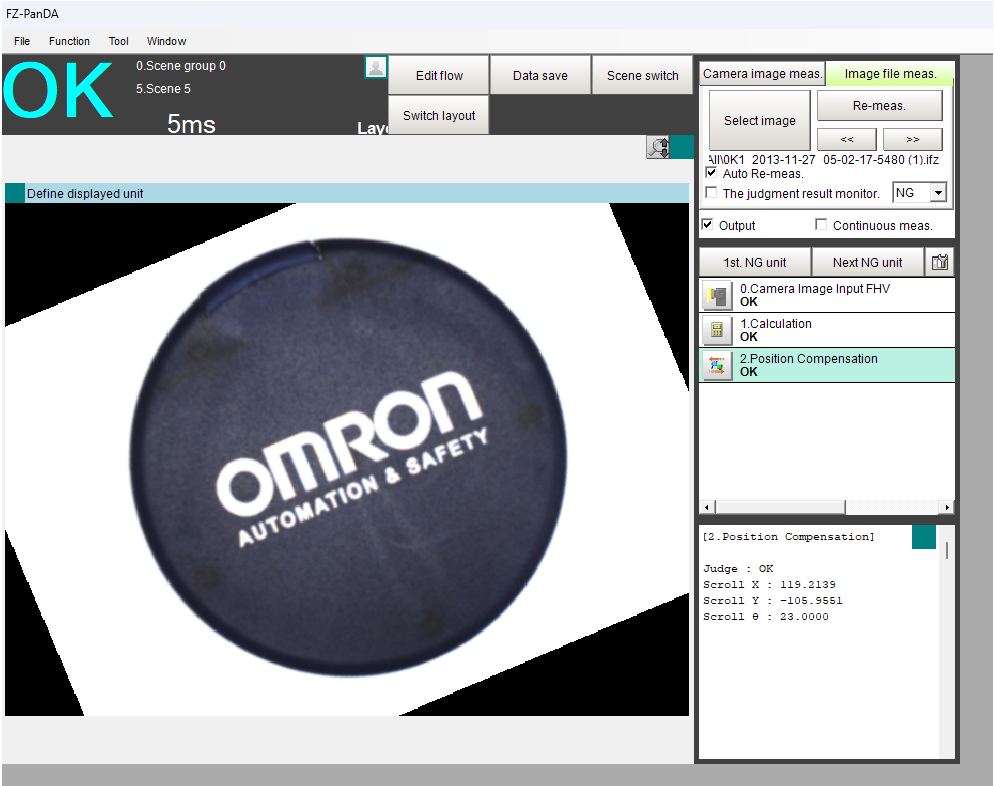Click flow list horizontal scrollbar thumb
The width and height of the screenshot is (995, 786).
coord(781,507)
